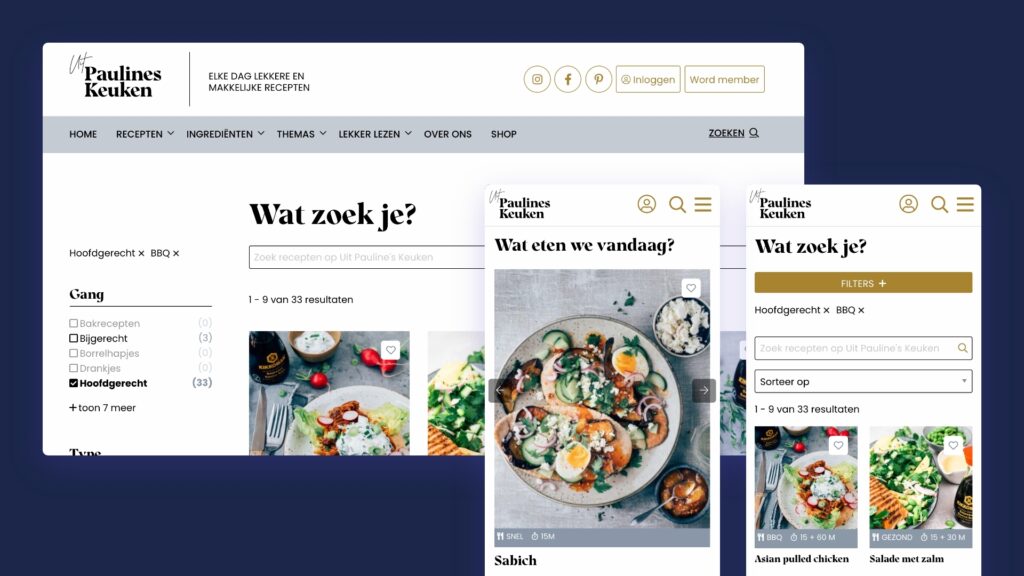
Task: Open the Facebook social icon
Action: click(x=568, y=80)
